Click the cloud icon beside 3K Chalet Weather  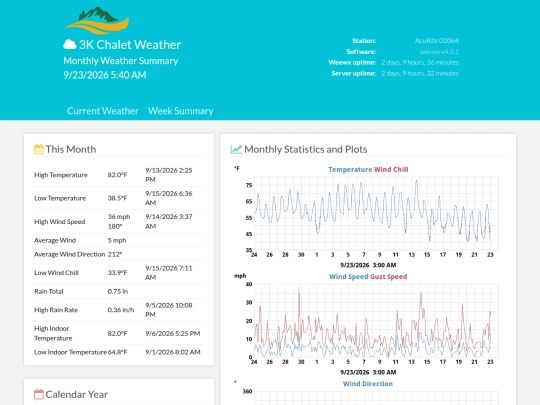point(70,44)
